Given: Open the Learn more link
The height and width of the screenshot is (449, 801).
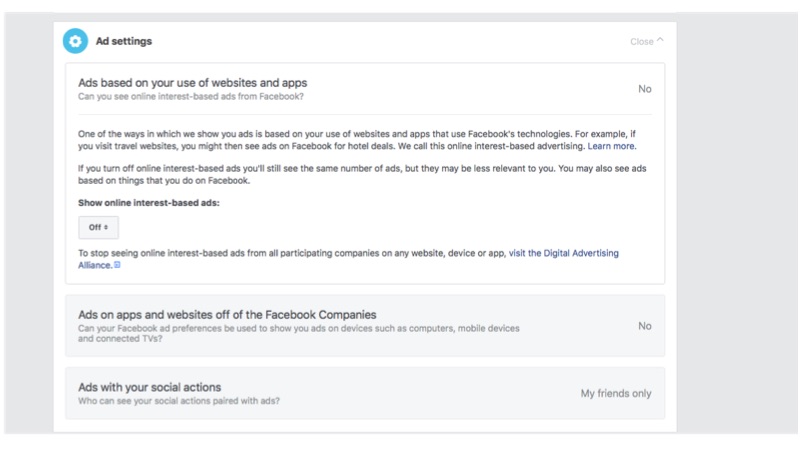Looking at the screenshot, I should click(x=611, y=146).
